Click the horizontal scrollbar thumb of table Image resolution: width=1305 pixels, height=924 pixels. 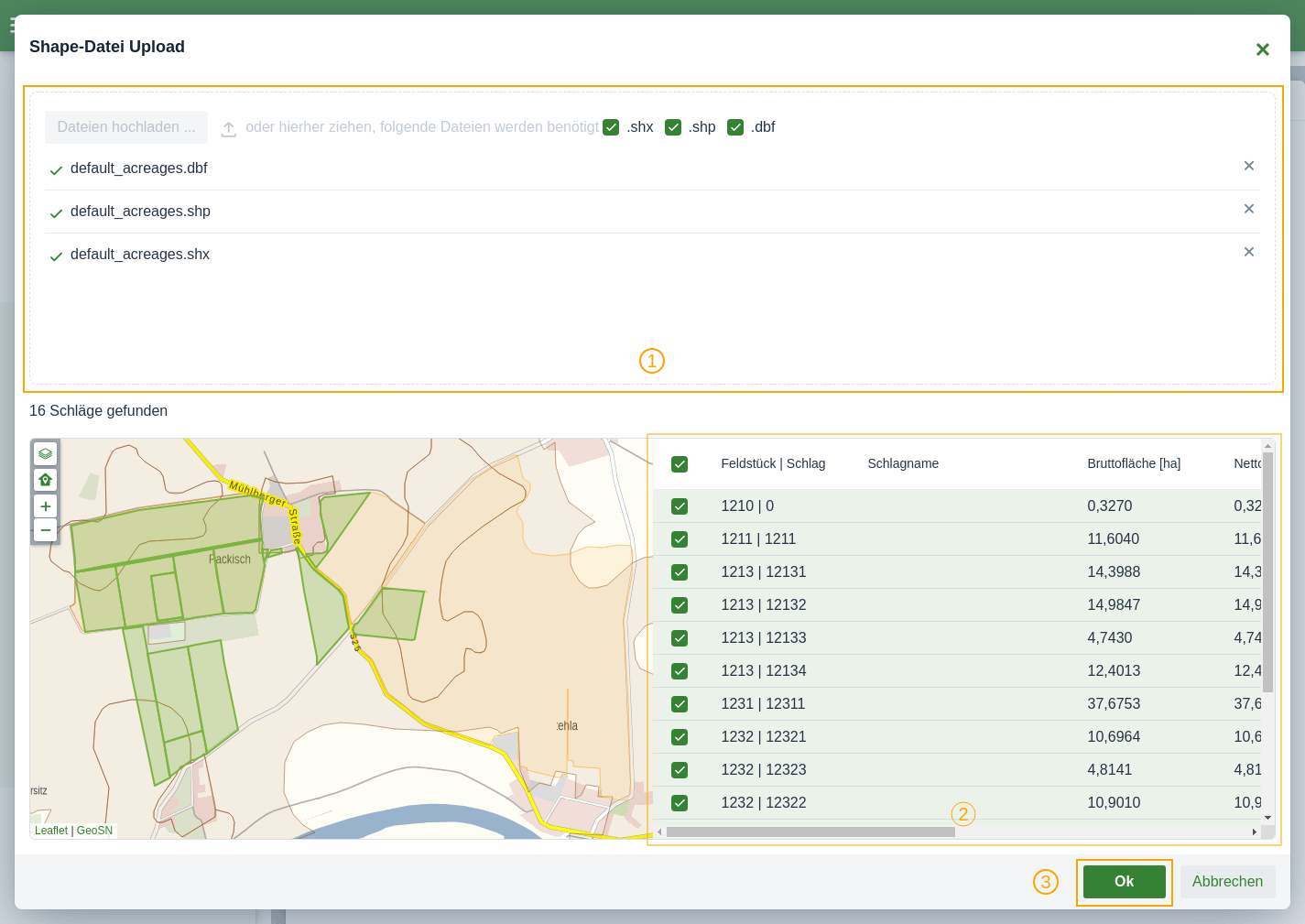pyautogui.click(x=810, y=832)
